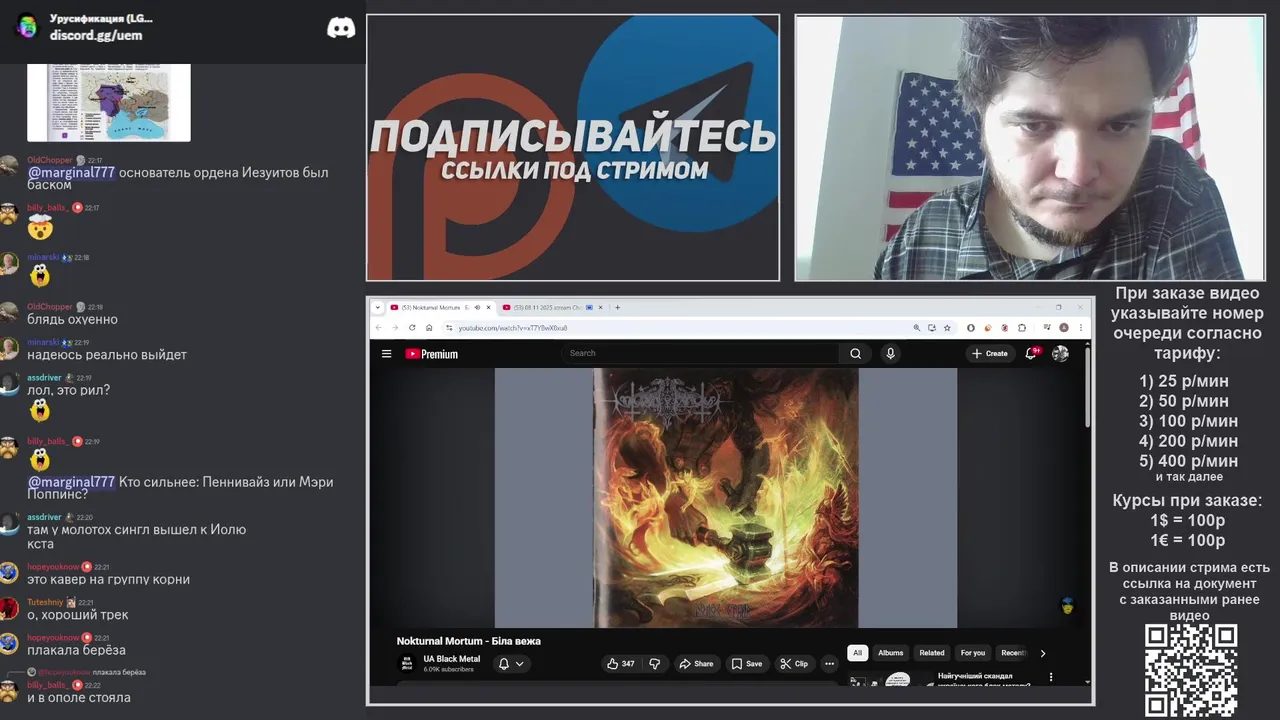The width and height of the screenshot is (1280, 720).
Task: Open the browser zoom magnifier icon
Action: pos(917,327)
